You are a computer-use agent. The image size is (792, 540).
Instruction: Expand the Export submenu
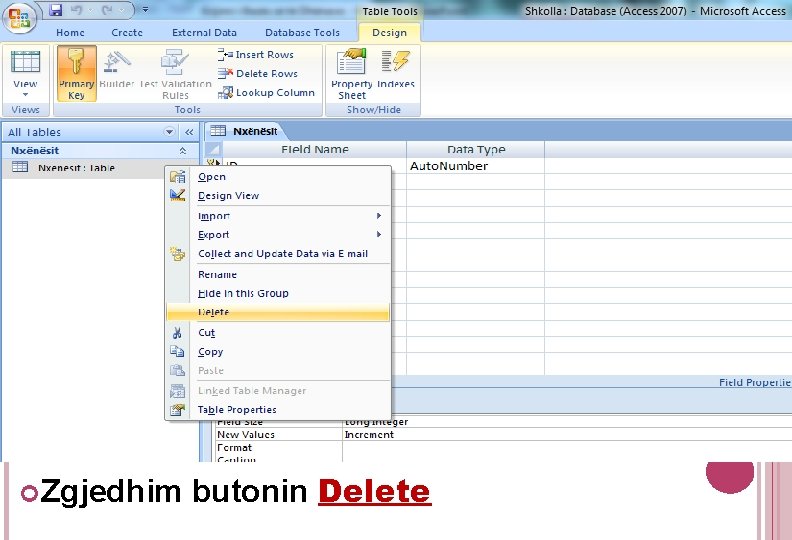[278, 234]
